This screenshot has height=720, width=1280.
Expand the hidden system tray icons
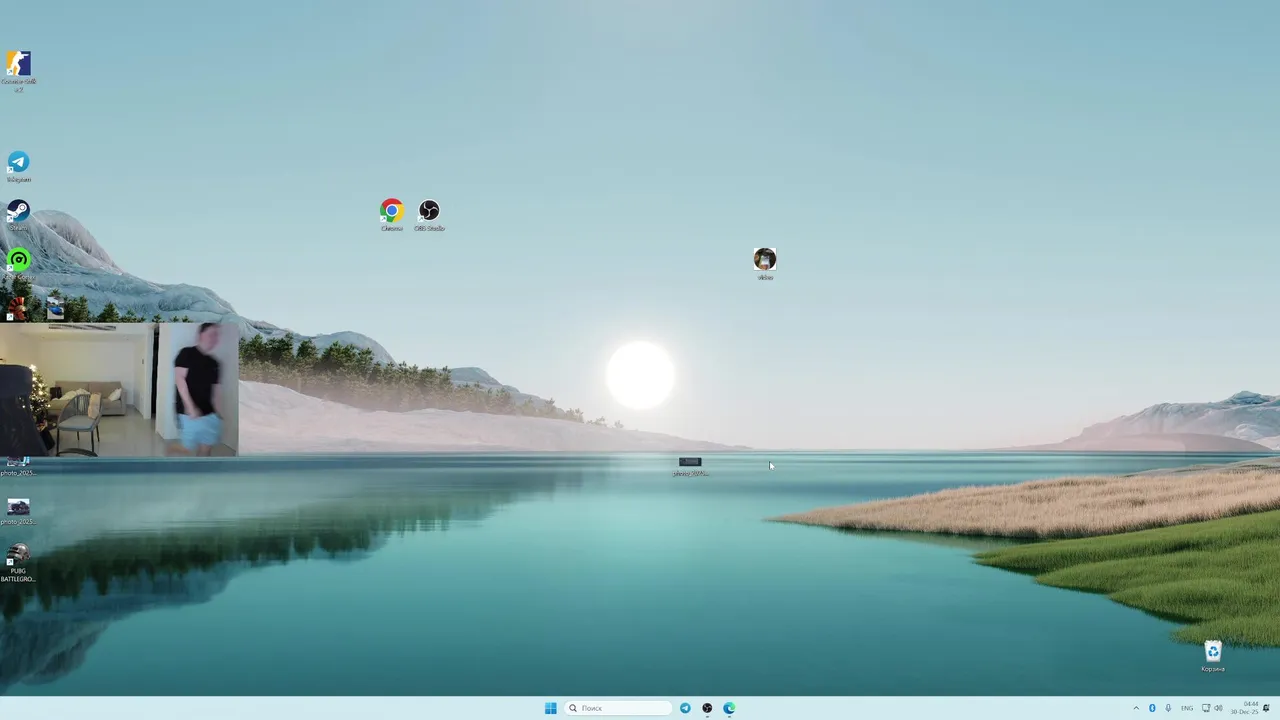(x=1136, y=708)
